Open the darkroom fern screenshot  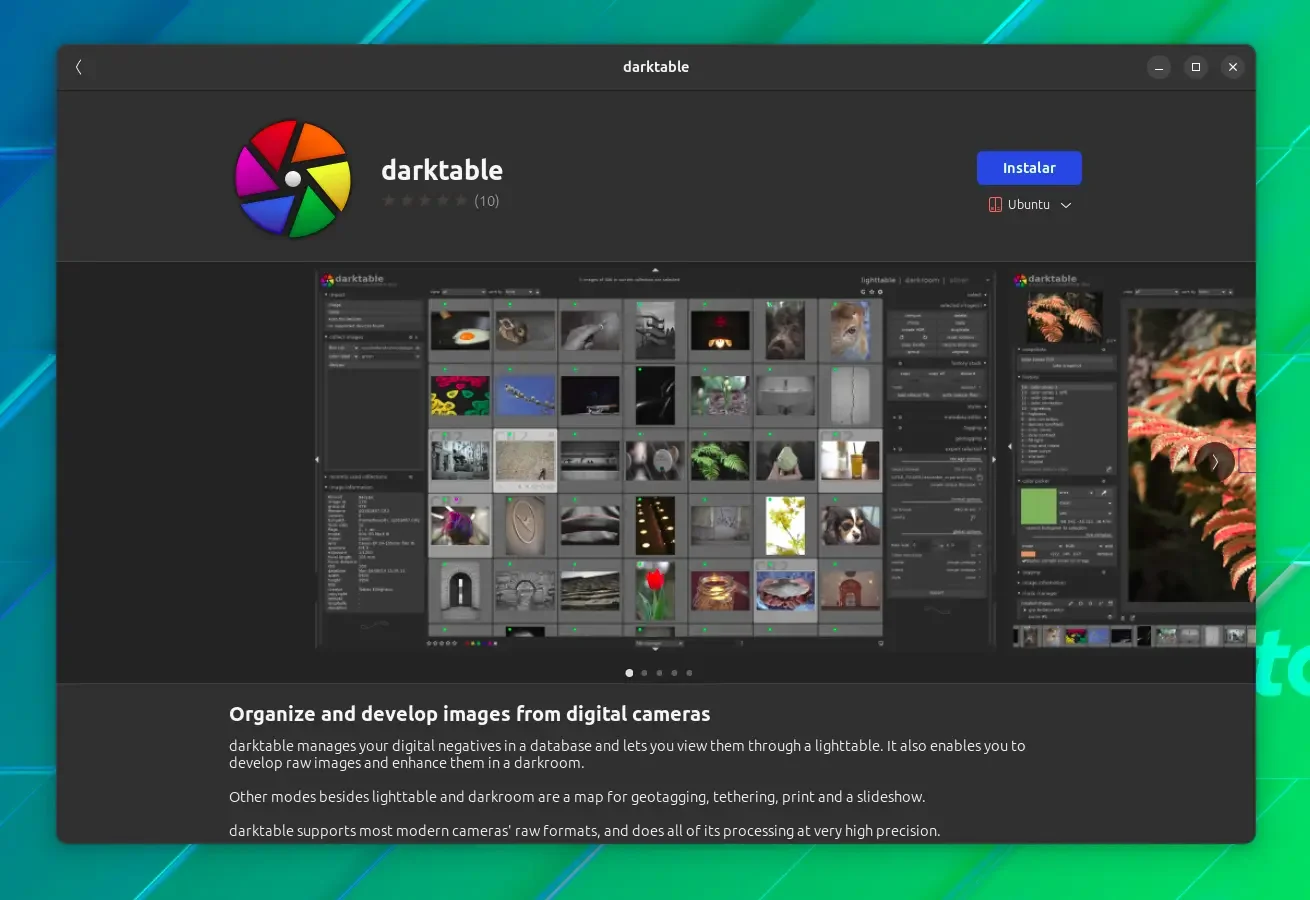coord(1132,458)
